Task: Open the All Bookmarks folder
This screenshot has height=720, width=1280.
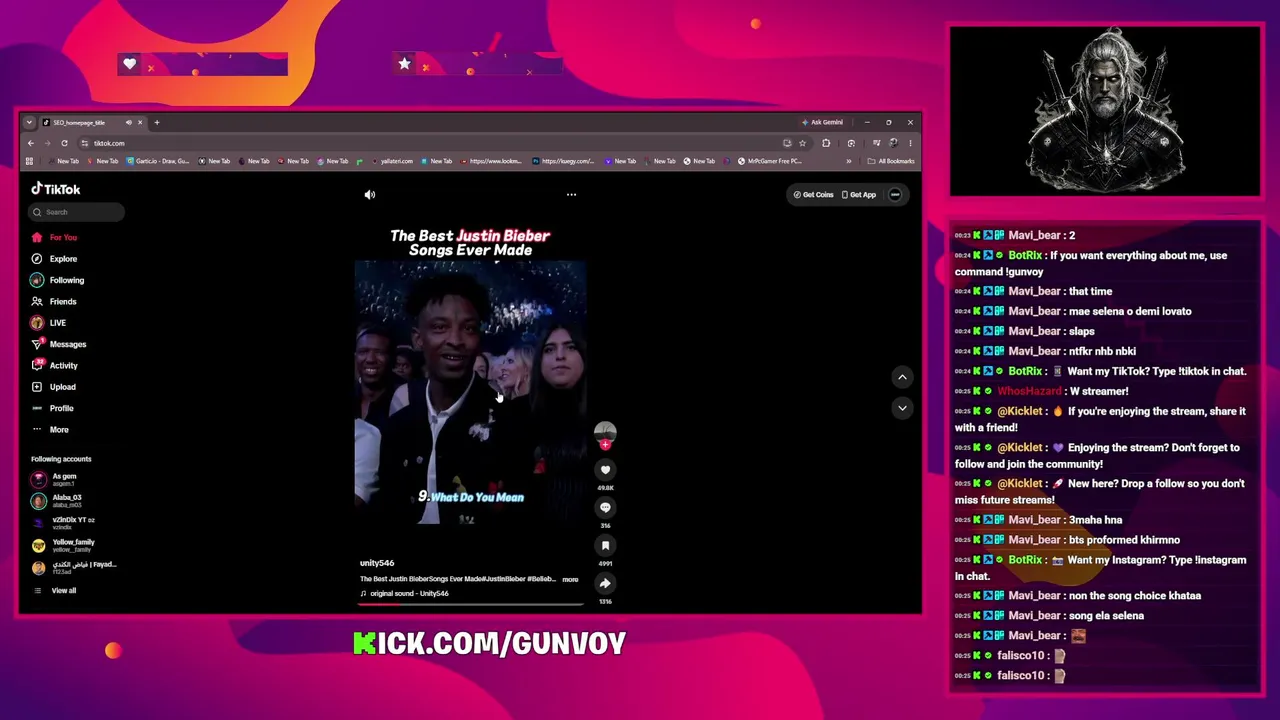Action: click(x=891, y=161)
